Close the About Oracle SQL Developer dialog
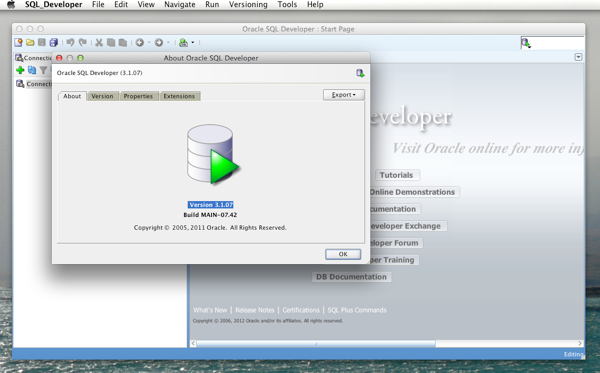600x373 pixels. click(59, 58)
